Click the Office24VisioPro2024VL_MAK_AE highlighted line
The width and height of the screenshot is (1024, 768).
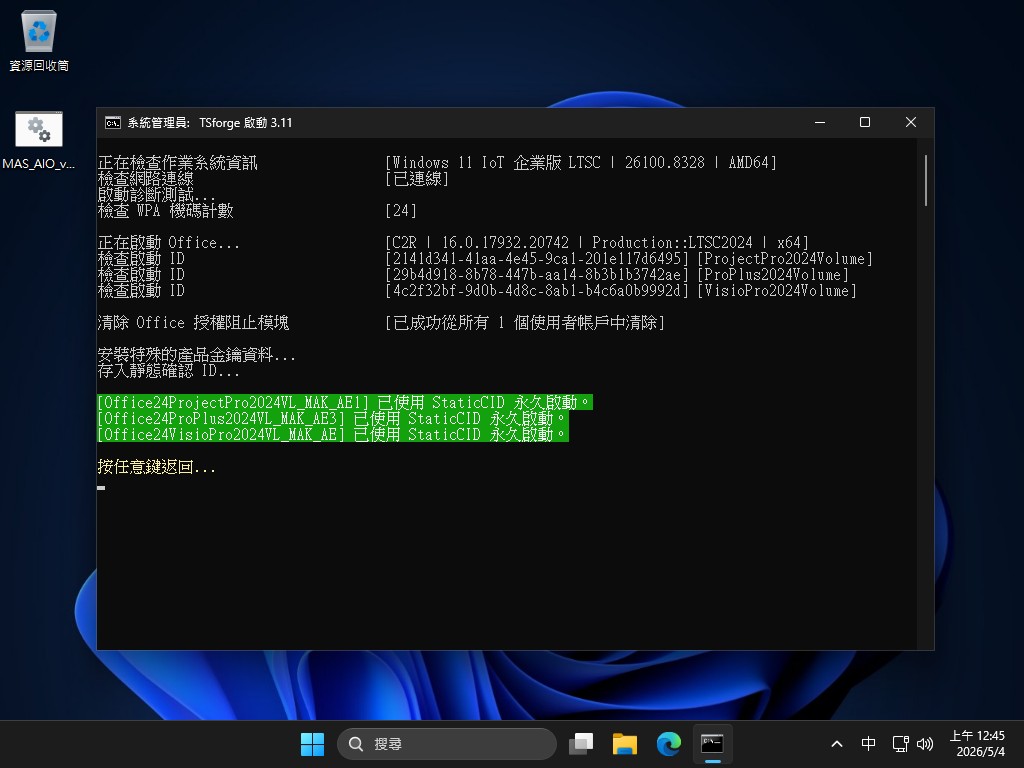pos(333,434)
